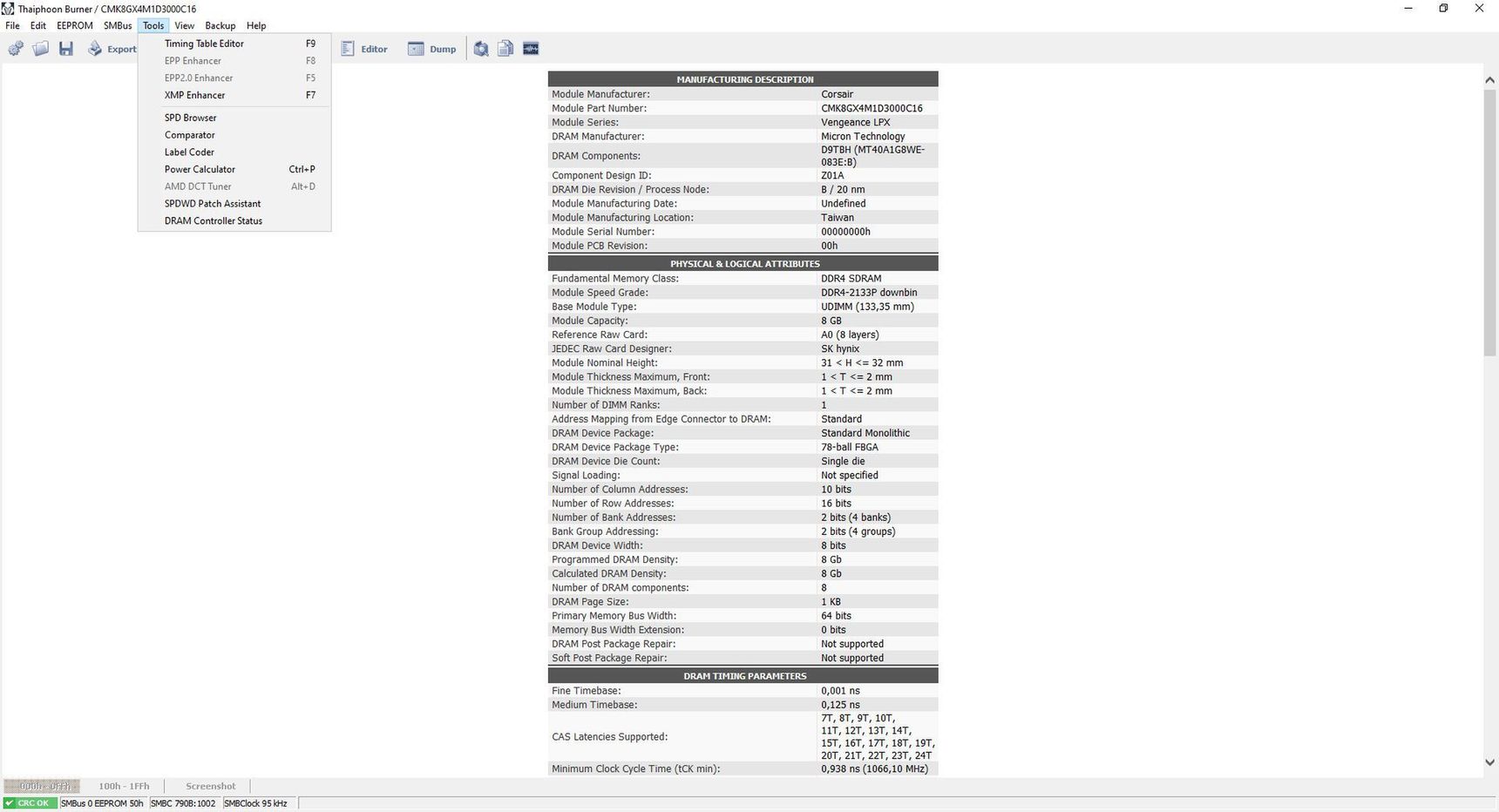Select Label Coder menu item

(234, 152)
